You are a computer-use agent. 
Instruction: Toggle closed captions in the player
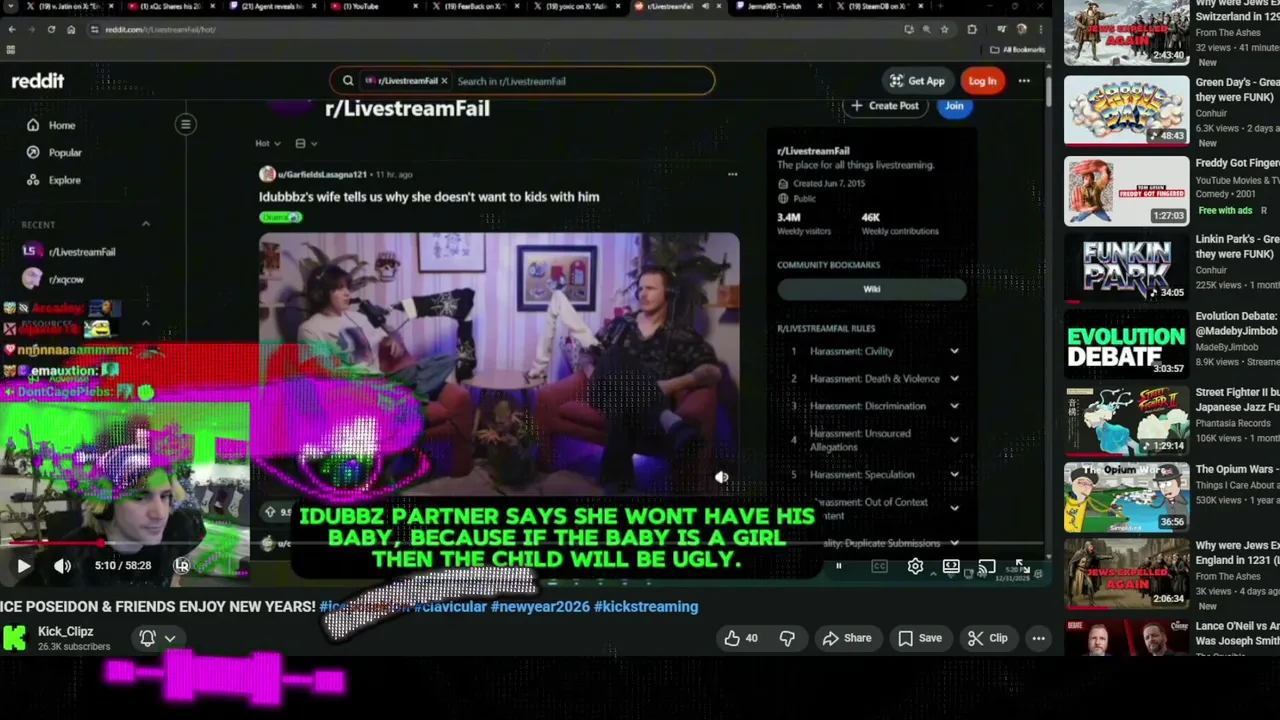pos(879,567)
